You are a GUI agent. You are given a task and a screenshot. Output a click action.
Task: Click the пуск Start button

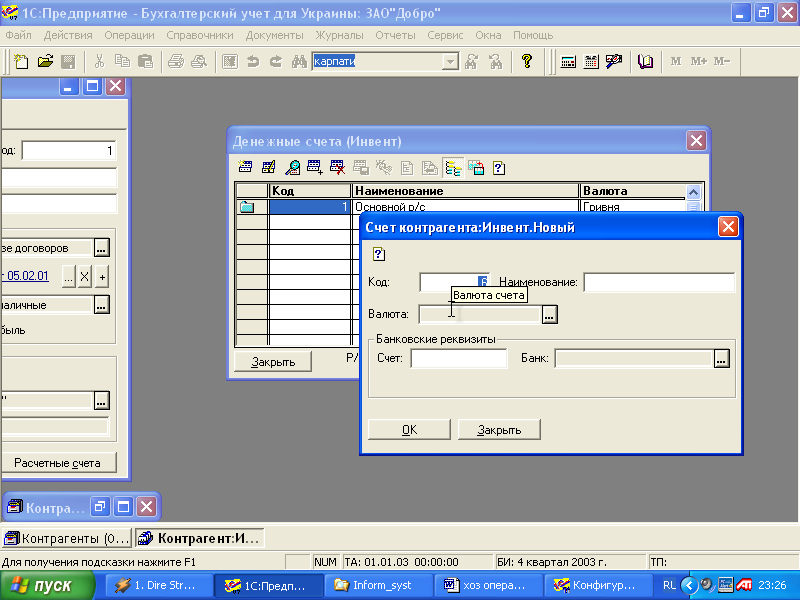pyautogui.click(x=47, y=585)
